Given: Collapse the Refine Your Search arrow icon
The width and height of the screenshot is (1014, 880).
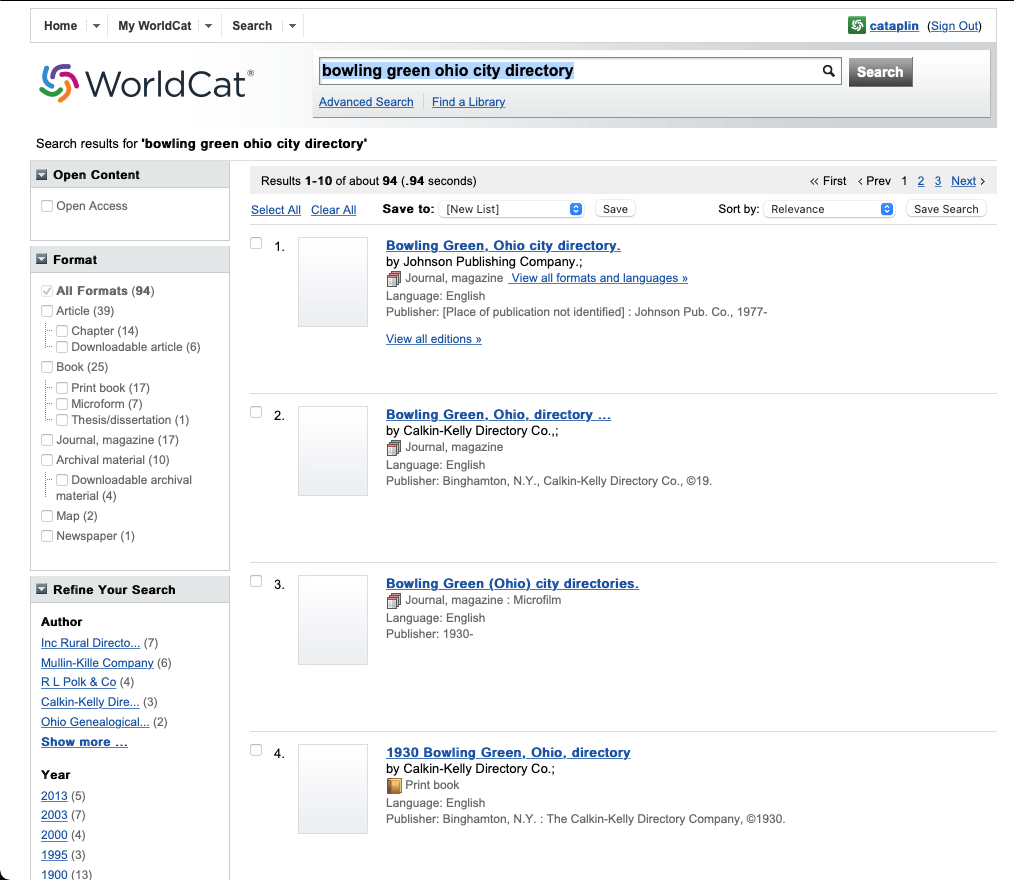Looking at the screenshot, I should pyautogui.click(x=42, y=590).
